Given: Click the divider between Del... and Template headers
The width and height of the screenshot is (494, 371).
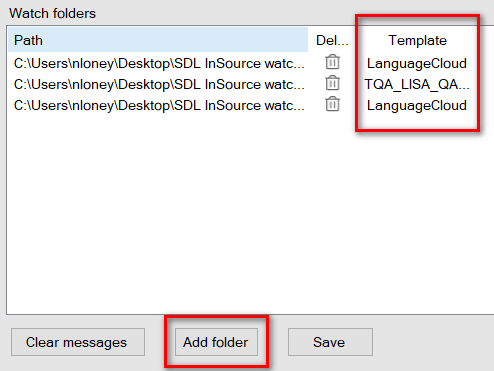Looking at the screenshot, I should (x=356, y=40).
